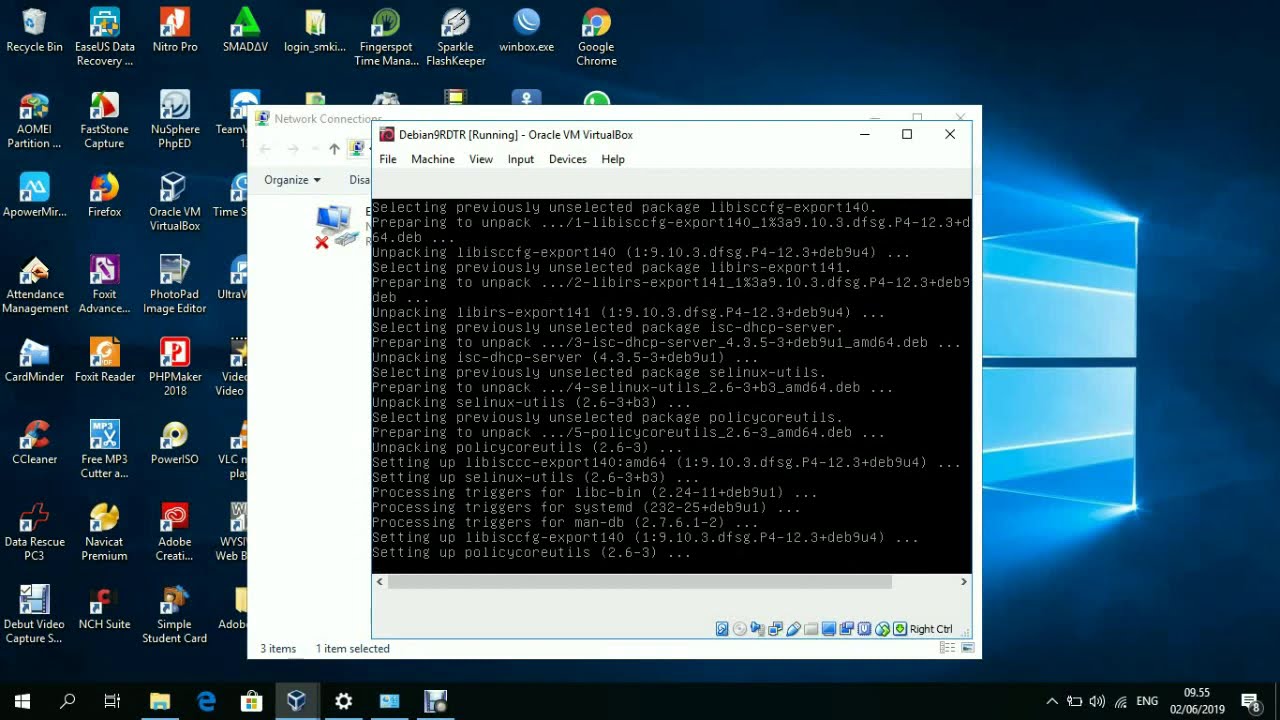Screen dimensions: 1280x720
Task: Open PHPMaker 2018 desktop icon
Action: [175, 367]
